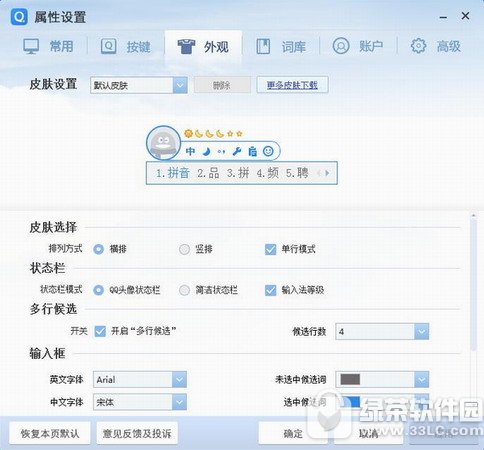Click the QQ input logo icon in title bar
Image resolution: width=484 pixels, height=450 pixels.
point(19,17)
